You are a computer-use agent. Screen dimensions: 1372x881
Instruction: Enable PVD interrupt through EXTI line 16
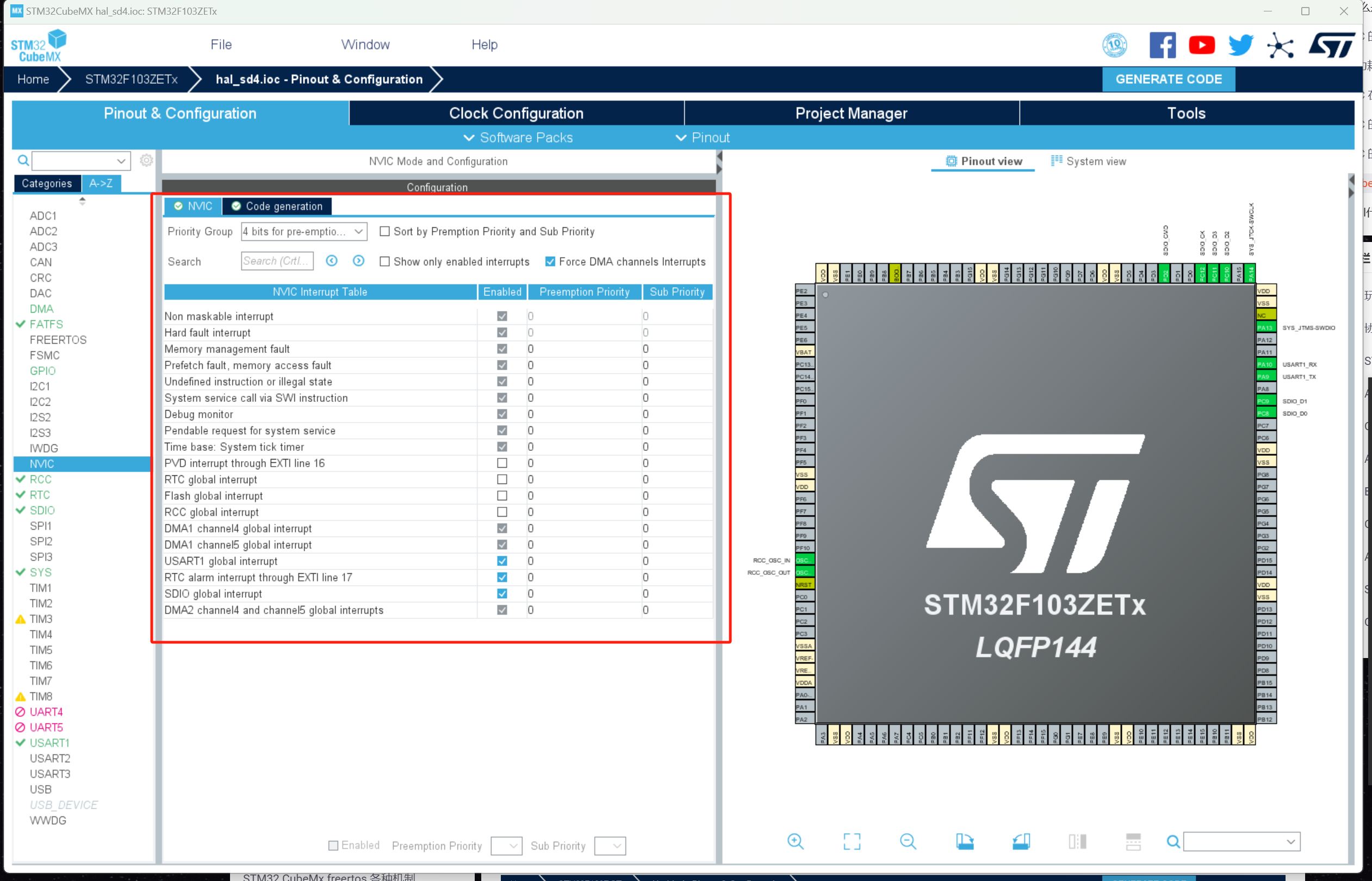[502, 463]
